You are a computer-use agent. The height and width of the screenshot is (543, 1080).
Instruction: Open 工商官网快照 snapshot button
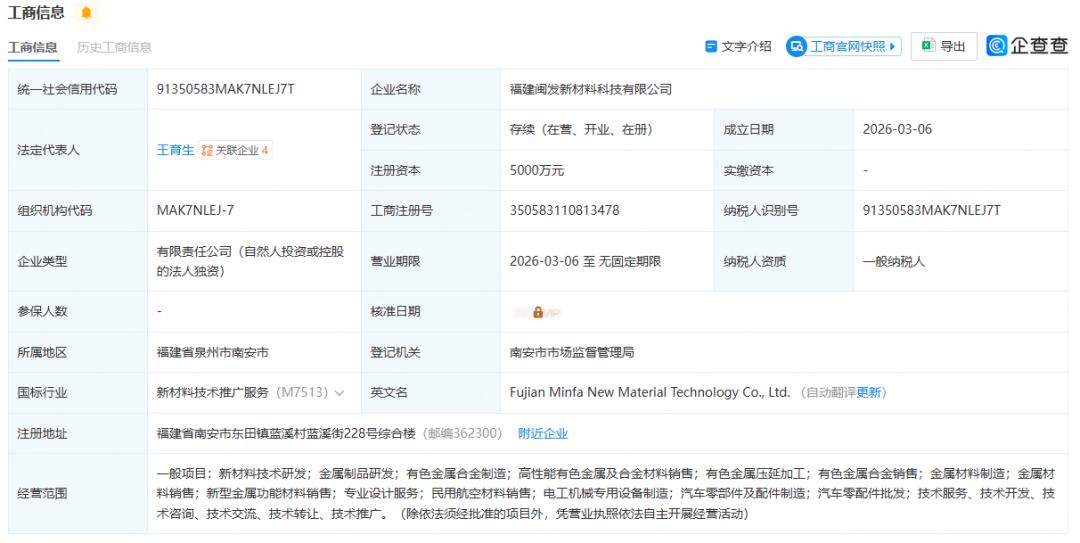tap(844, 46)
